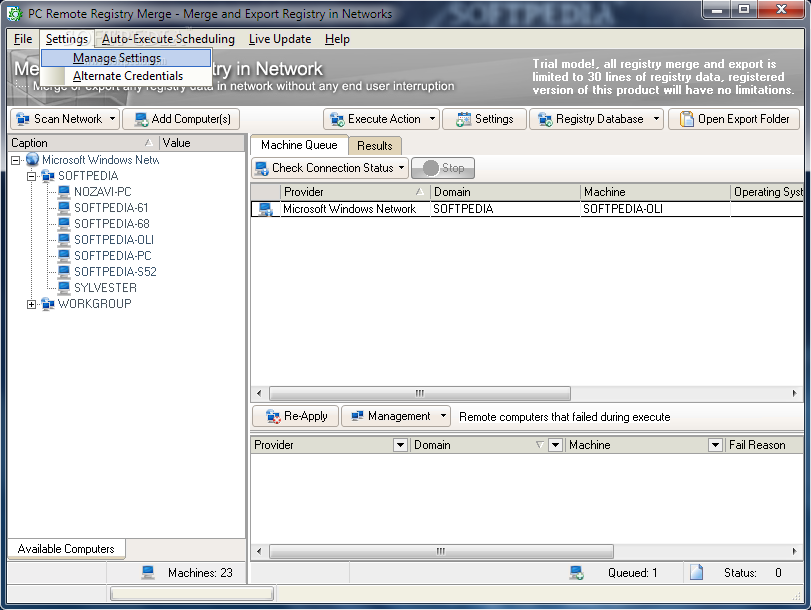Image resolution: width=811 pixels, height=610 pixels.
Task: Open the Domain column filter dropdown
Action: point(555,445)
